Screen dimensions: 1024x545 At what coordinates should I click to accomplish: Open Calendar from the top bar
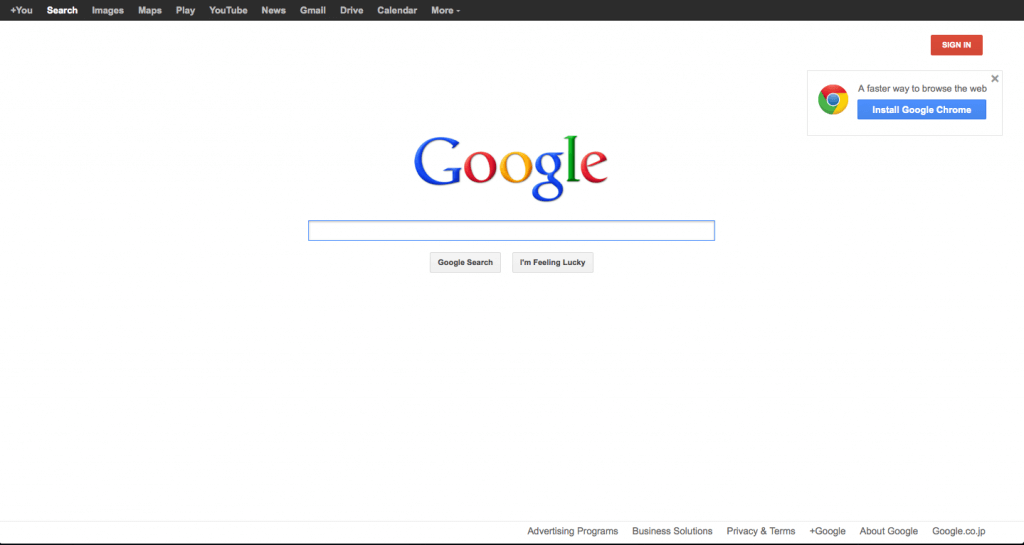397,10
